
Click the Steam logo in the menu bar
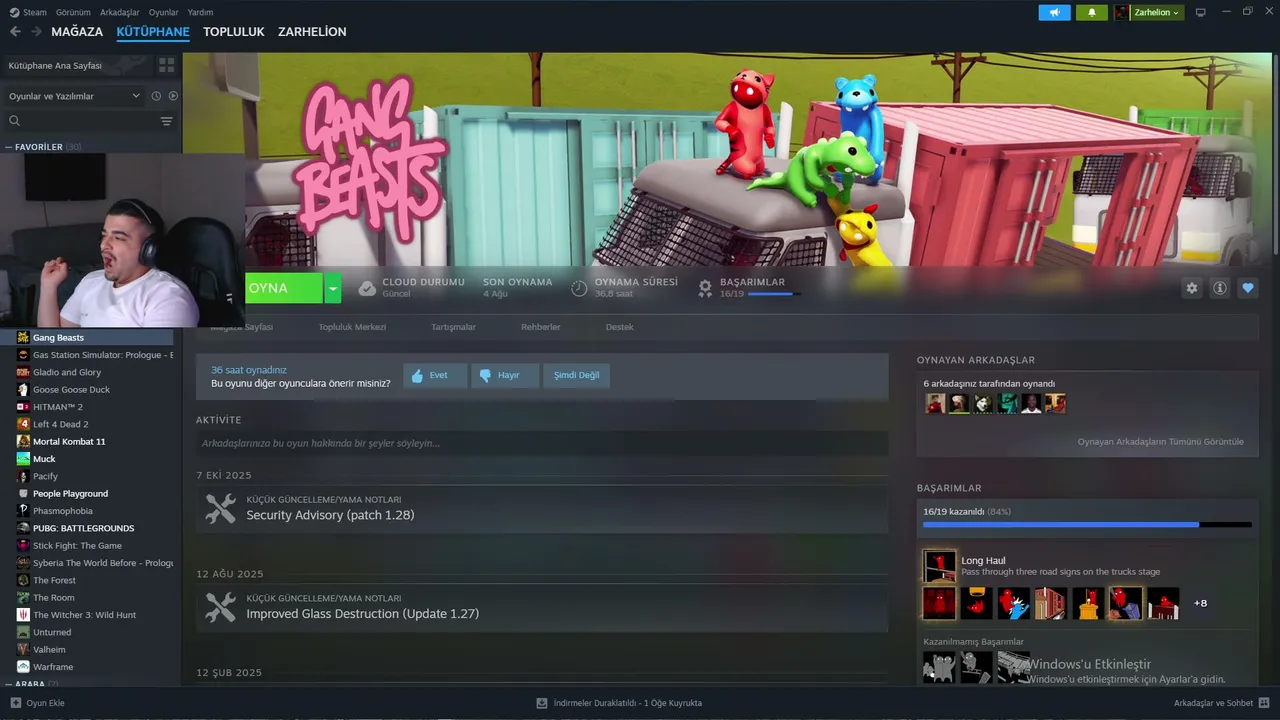(14, 12)
